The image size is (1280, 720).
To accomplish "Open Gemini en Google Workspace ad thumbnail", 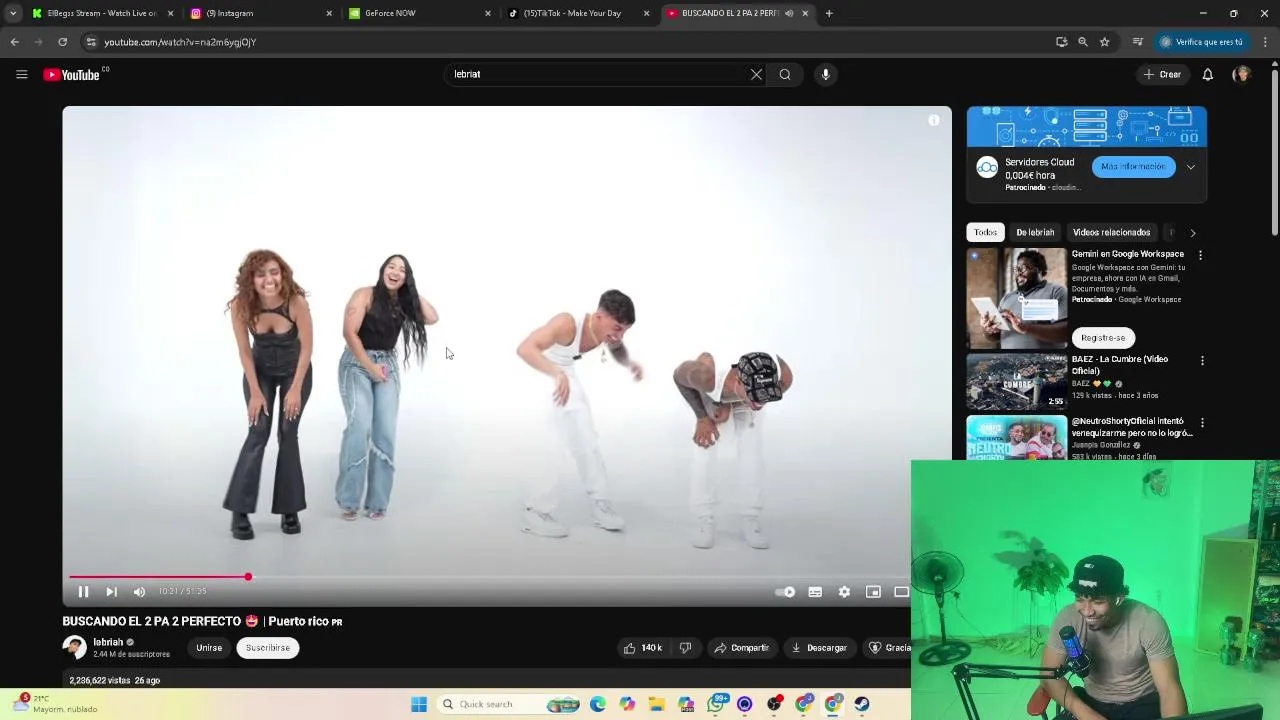I will tap(1017, 298).
